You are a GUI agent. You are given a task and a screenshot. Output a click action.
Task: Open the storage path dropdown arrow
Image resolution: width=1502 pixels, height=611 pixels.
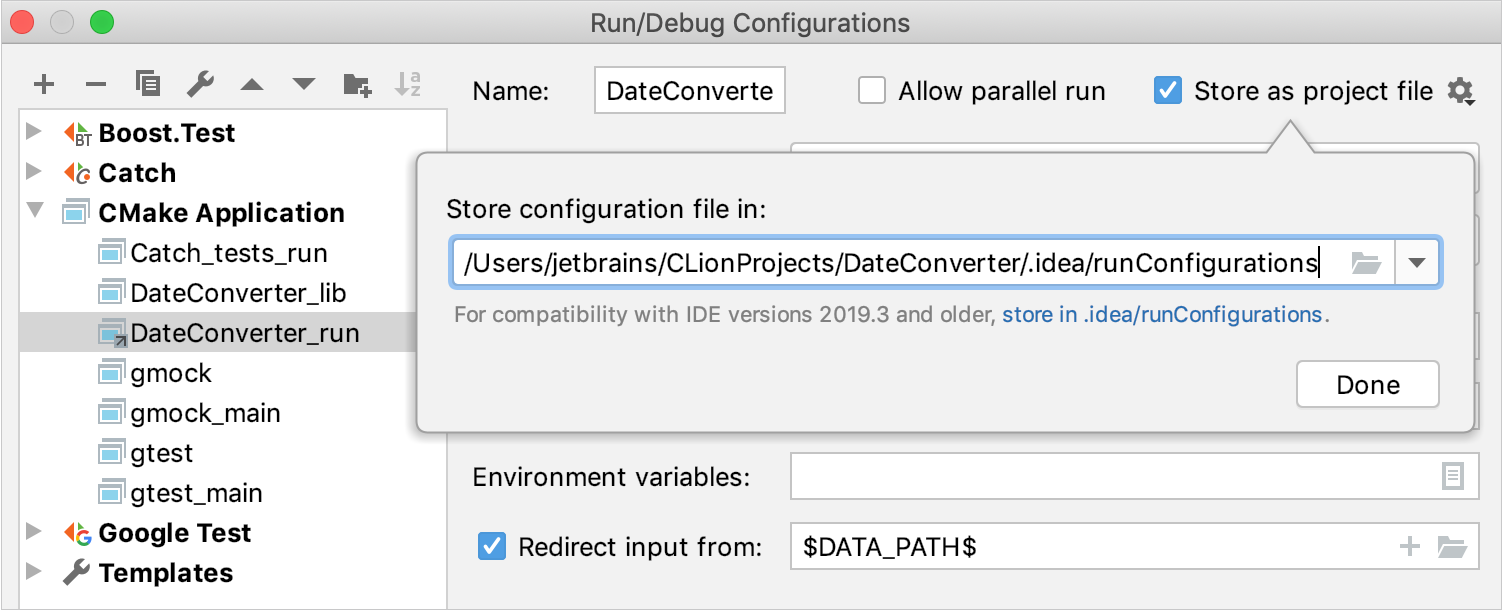click(x=1419, y=262)
